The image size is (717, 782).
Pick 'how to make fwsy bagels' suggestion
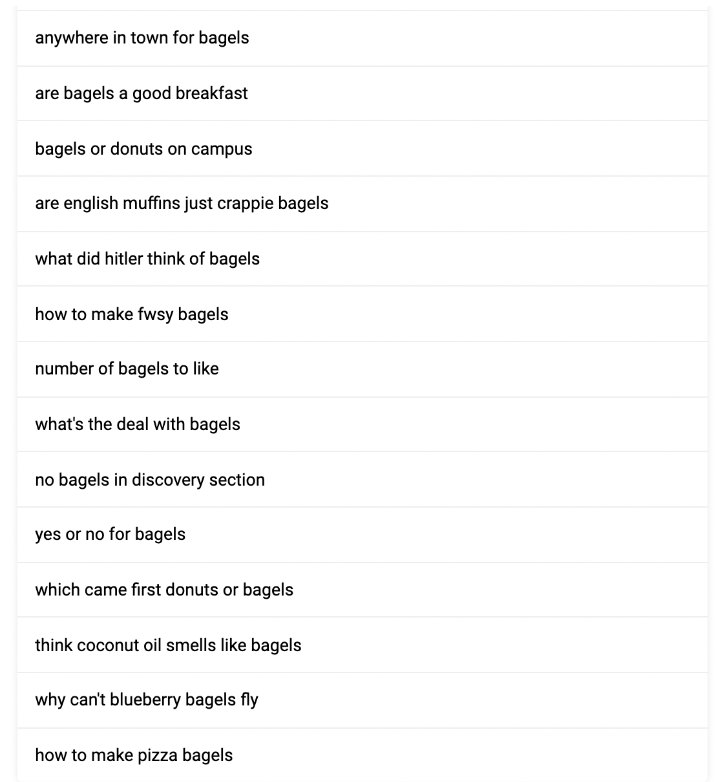pyautogui.click(x=131, y=314)
